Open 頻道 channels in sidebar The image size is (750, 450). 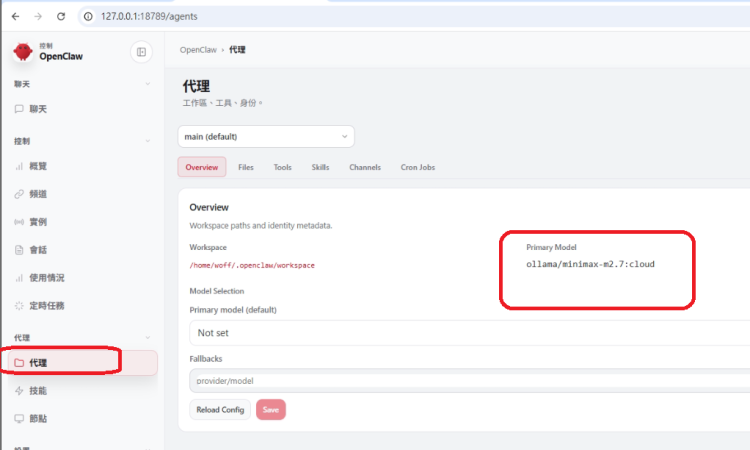pyautogui.click(x=38, y=194)
